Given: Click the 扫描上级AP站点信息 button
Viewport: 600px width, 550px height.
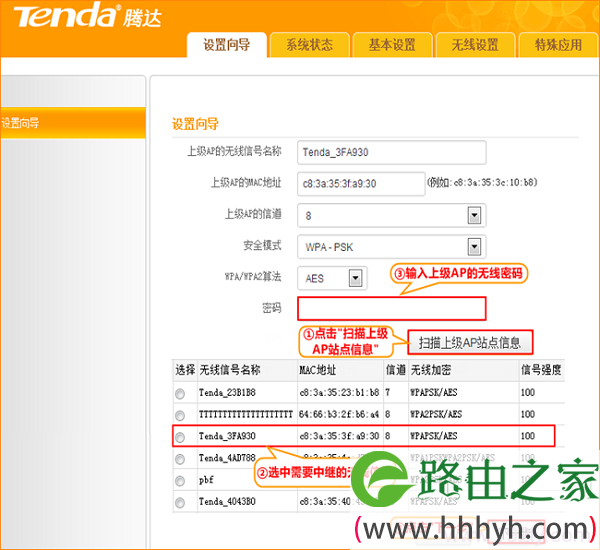Looking at the screenshot, I should tap(470, 343).
